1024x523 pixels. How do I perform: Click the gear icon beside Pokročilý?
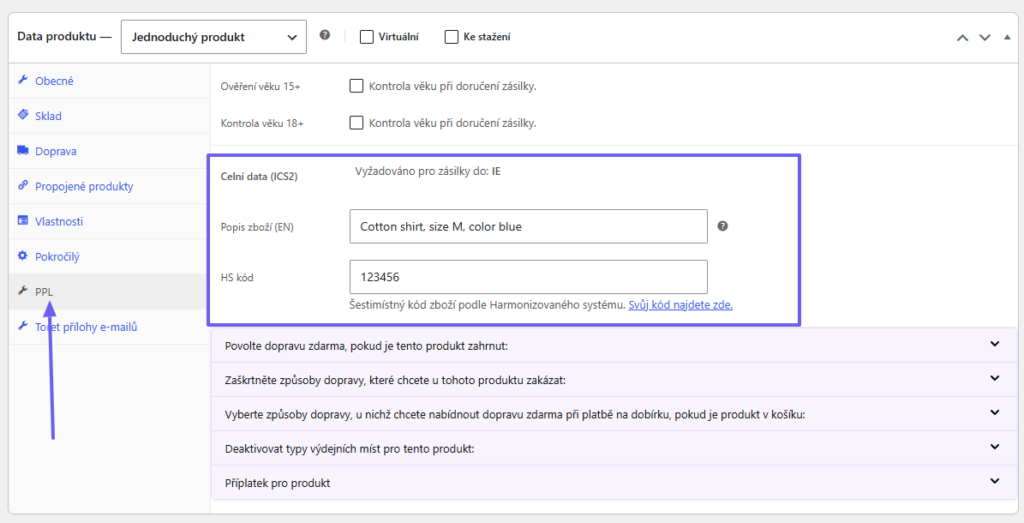(x=23, y=256)
